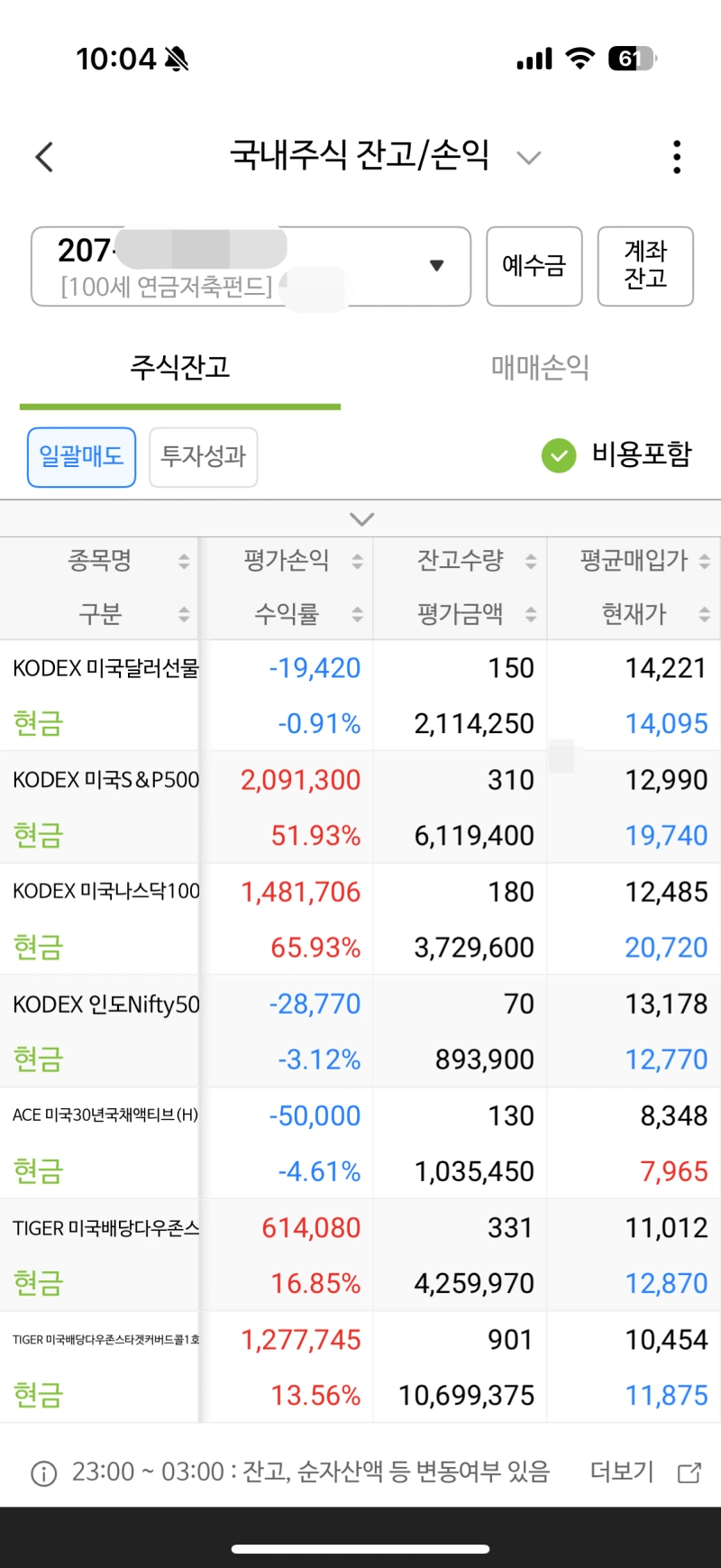
Task: Select KODEX 미국S&P500 stock name
Action: coord(105,780)
